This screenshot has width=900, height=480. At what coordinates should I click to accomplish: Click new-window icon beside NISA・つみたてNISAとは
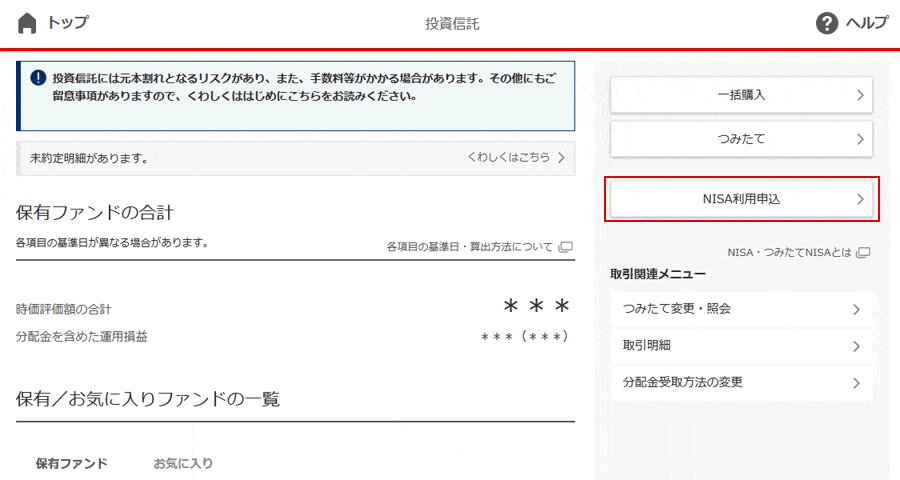(863, 253)
